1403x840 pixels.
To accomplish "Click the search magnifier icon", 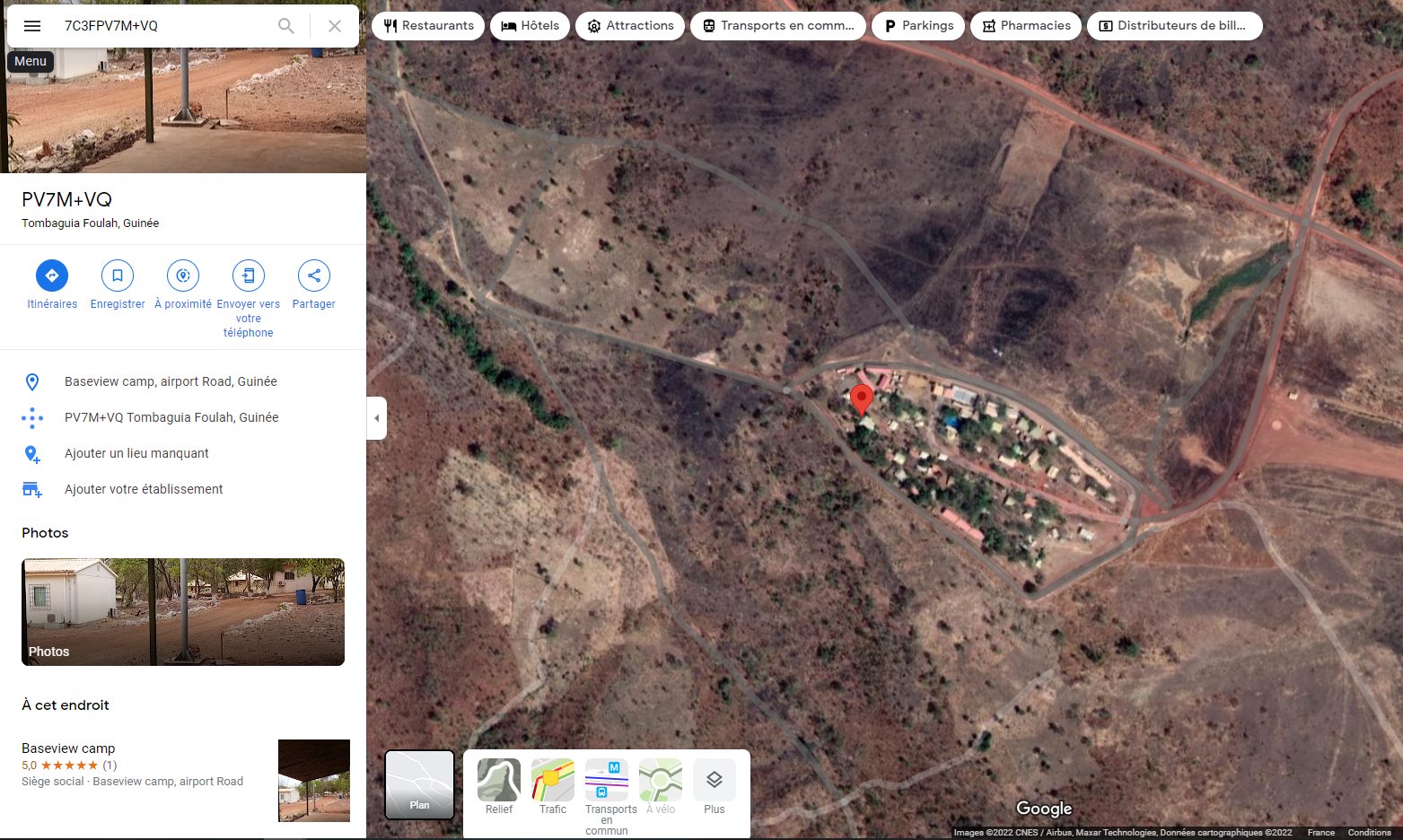I will (x=286, y=26).
